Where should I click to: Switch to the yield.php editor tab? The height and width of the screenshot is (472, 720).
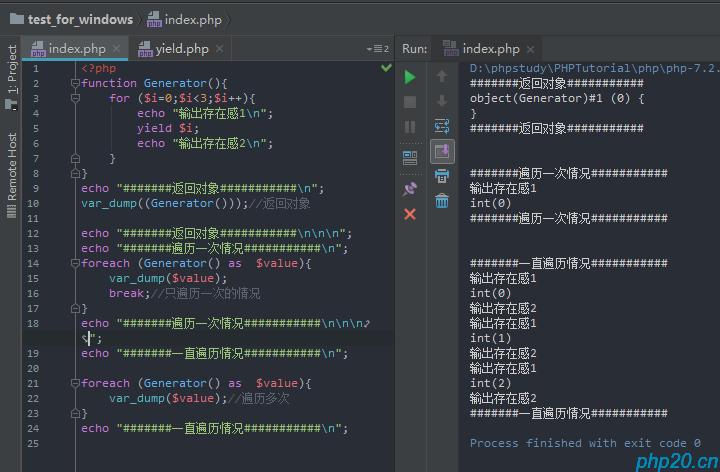pyautogui.click(x=180, y=49)
